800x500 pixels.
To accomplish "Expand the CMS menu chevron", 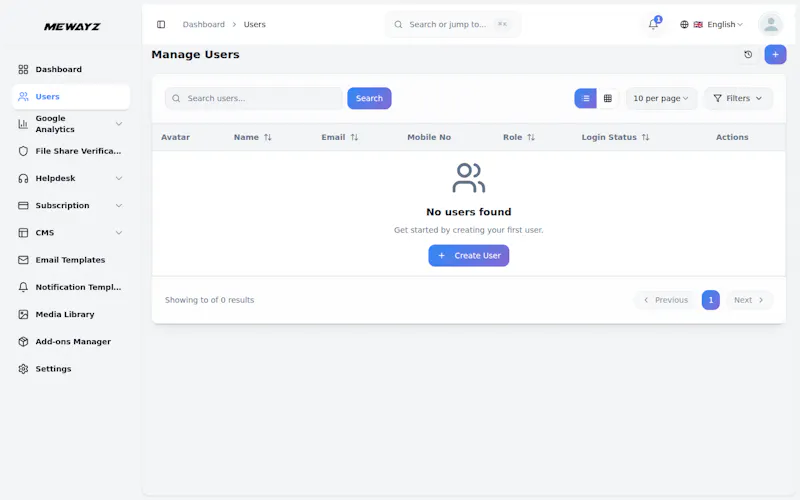I will (x=119, y=233).
